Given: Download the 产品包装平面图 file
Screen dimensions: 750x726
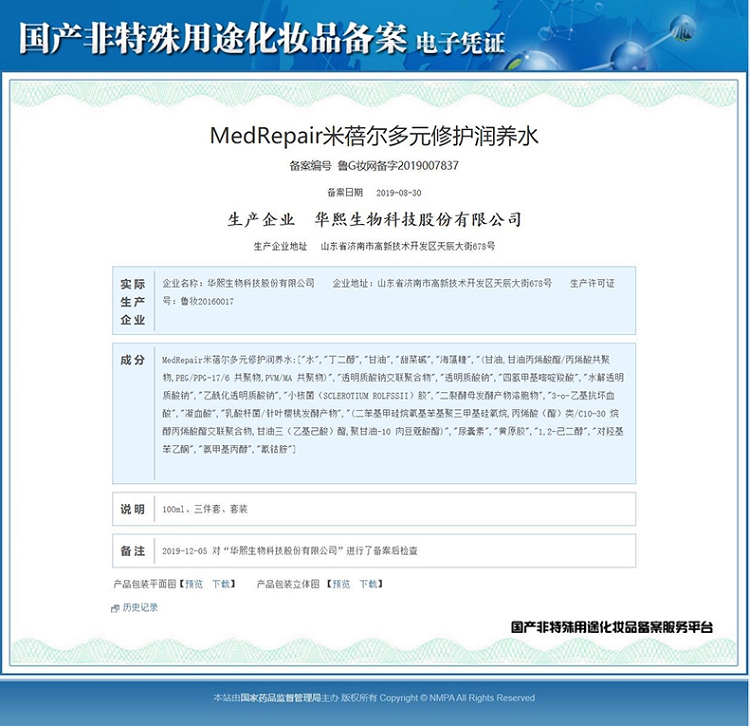Looking at the screenshot, I should click(221, 583).
